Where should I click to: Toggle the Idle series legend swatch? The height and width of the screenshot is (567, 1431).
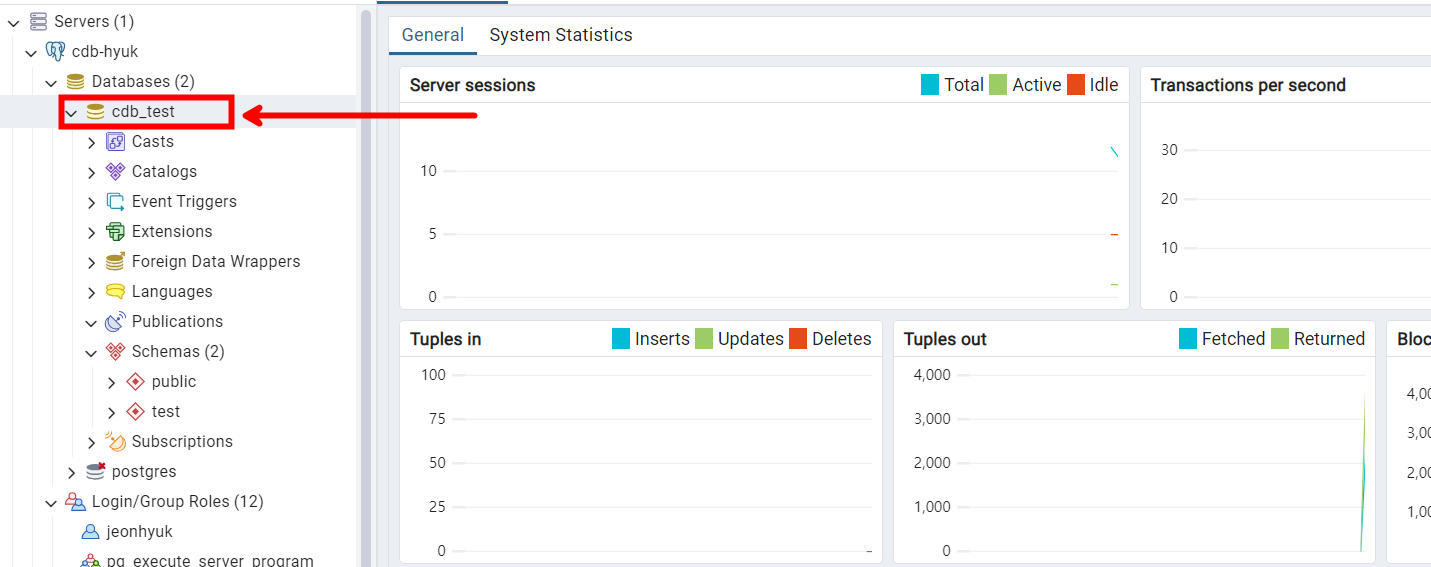pyautogui.click(x=1076, y=85)
